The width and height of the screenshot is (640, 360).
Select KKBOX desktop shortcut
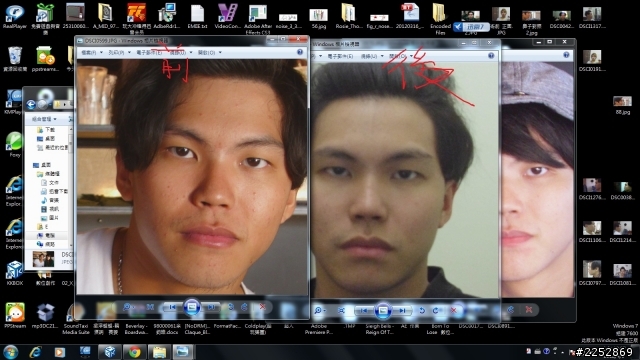pyautogui.click(x=15, y=273)
